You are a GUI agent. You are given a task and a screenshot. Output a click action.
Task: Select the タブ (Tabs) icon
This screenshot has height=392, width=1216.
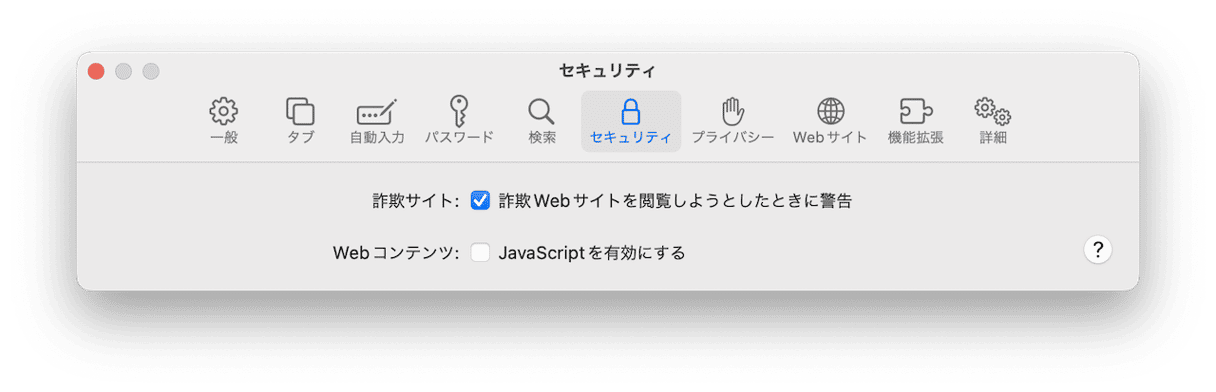pos(300,110)
